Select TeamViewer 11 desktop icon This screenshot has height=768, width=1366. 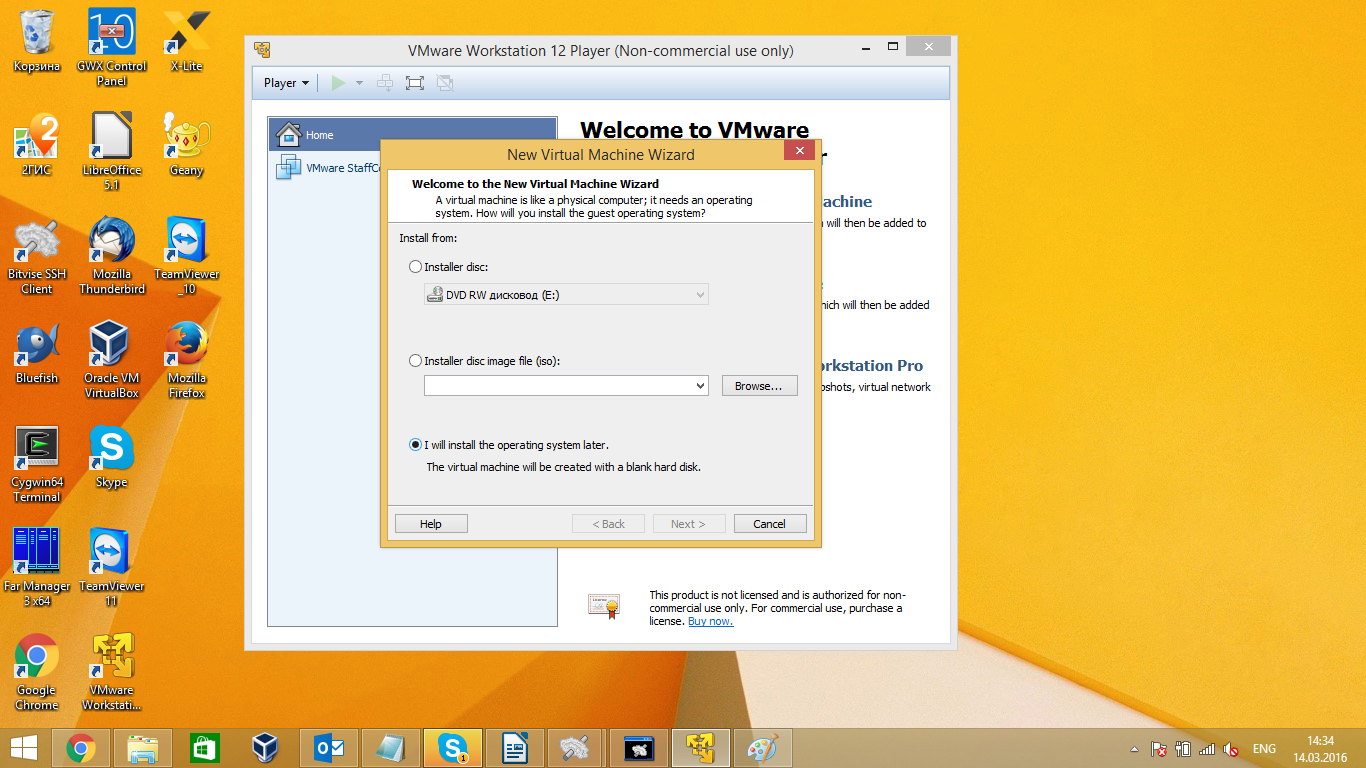pyautogui.click(x=112, y=567)
